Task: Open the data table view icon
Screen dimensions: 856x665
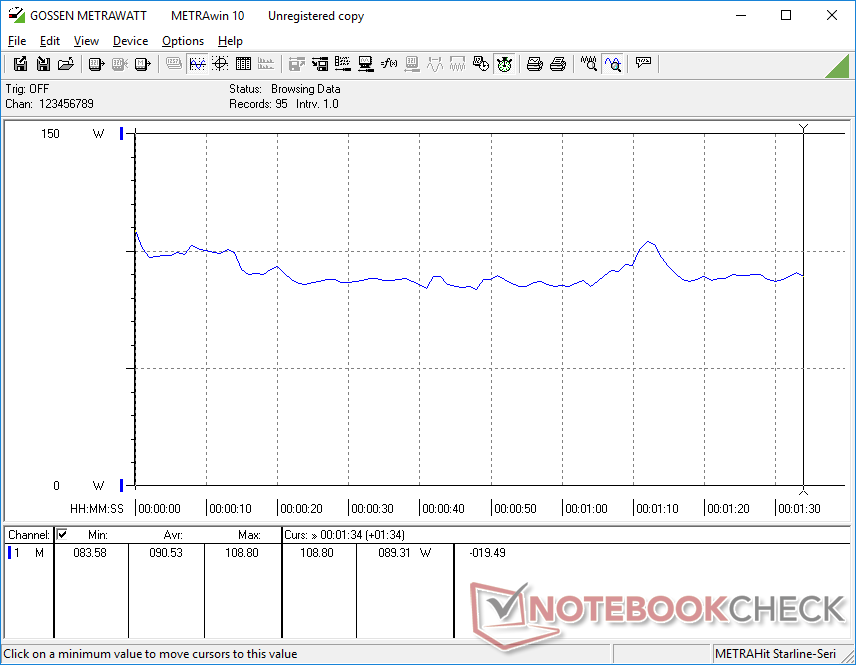Action: coord(243,64)
